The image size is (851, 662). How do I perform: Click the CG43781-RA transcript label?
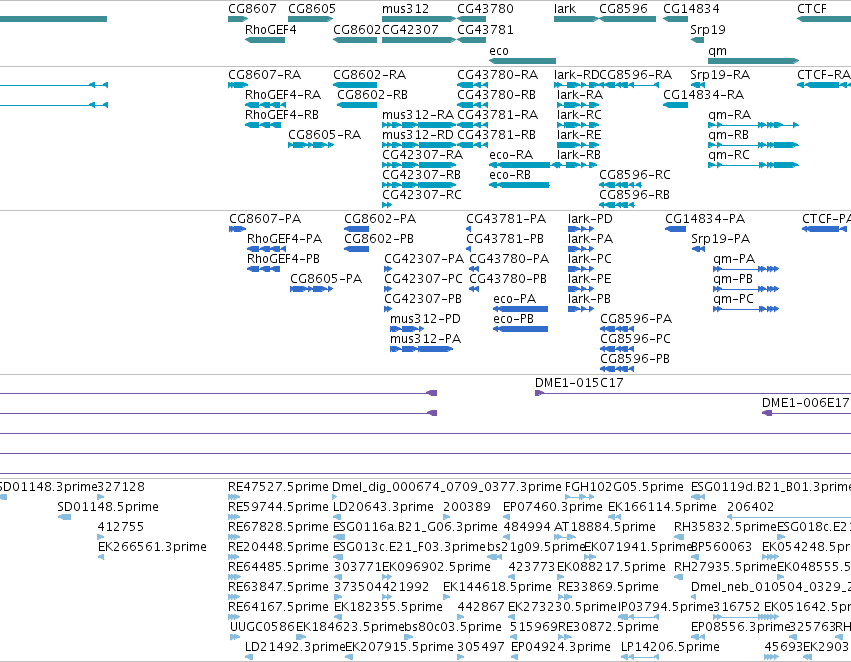click(497, 114)
